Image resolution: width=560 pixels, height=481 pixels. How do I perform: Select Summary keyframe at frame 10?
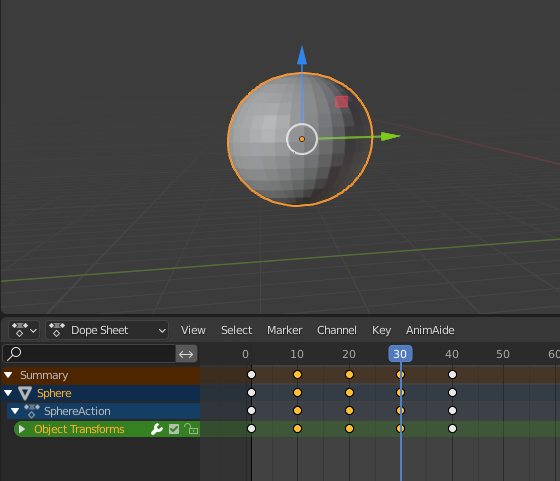pos(297,375)
